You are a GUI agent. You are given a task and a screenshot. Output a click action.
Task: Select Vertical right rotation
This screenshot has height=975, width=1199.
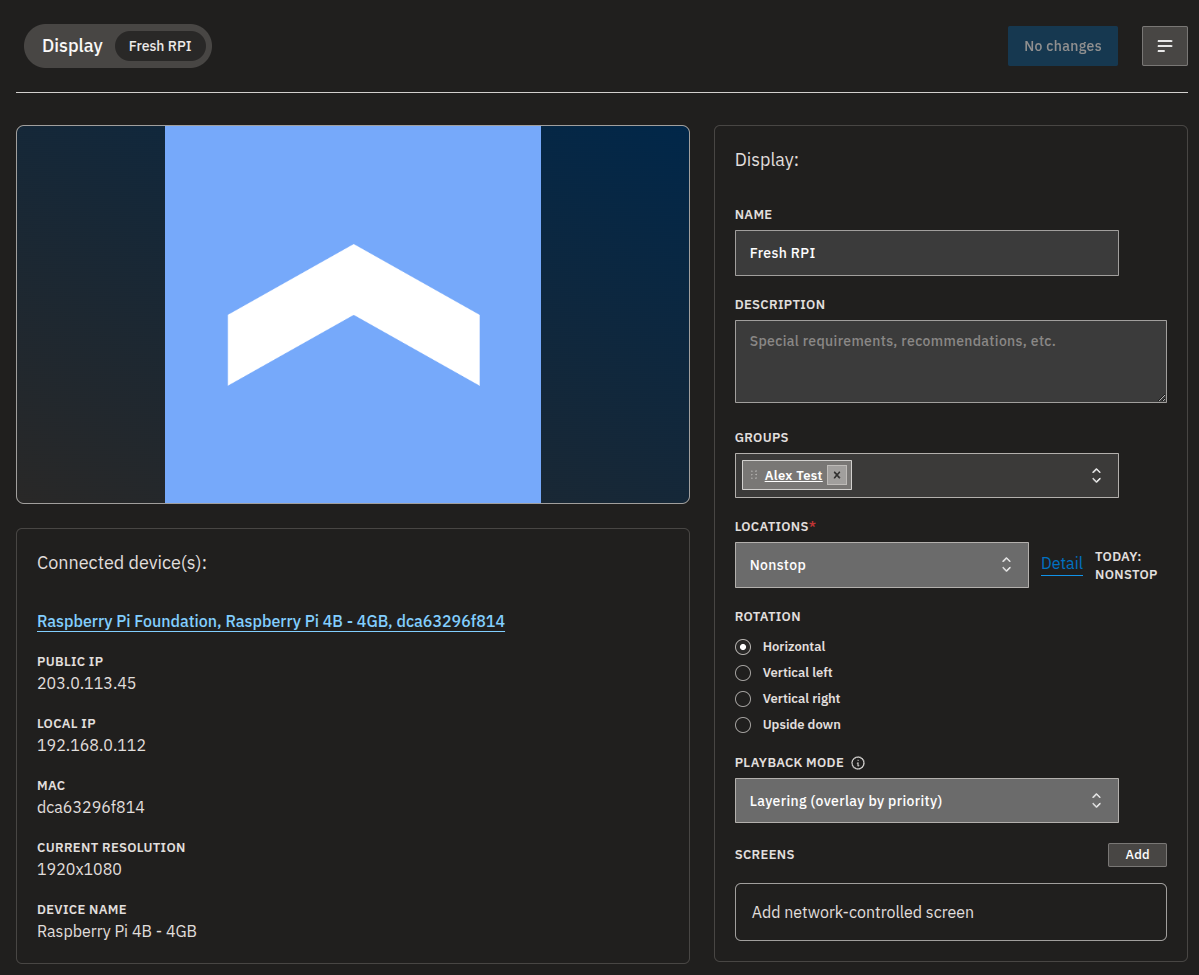[743, 699]
